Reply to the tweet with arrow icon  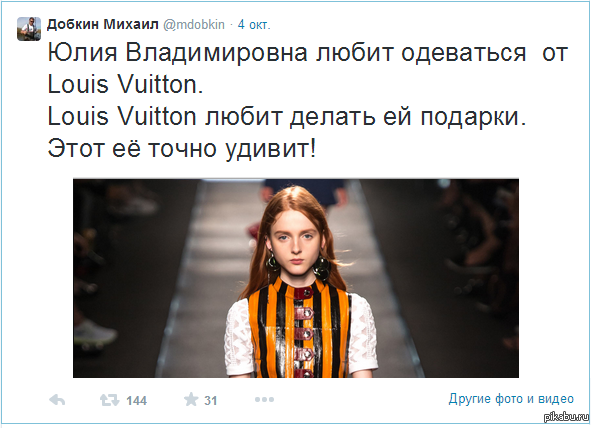[57, 400]
